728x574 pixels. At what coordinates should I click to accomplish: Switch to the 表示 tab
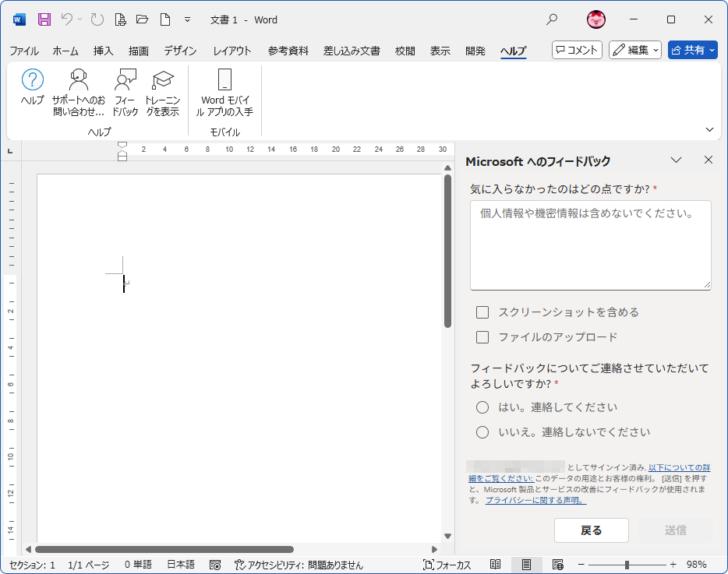(440, 51)
